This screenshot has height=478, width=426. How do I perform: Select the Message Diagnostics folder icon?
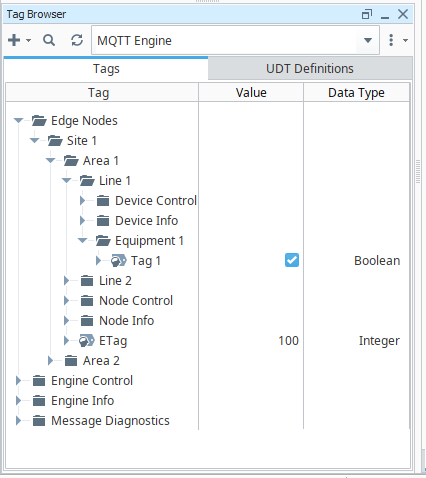click(39, 421)
